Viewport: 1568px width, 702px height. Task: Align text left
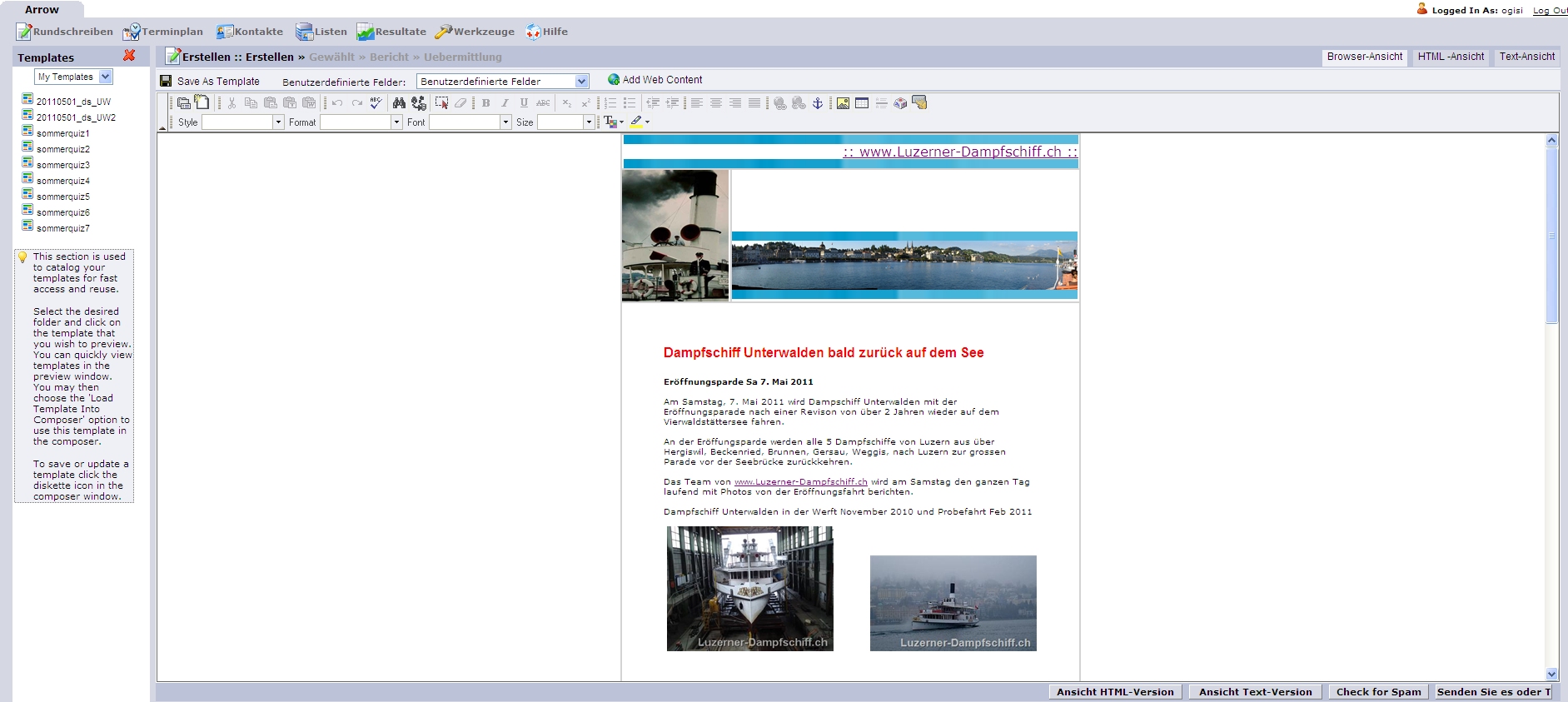point(697,103)
